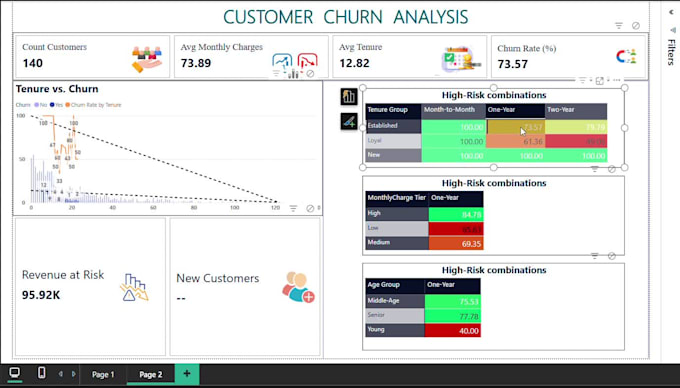The height and width of the screenshot is (388, 680).
Task: Open More options ellipsis on selected matrix
Action: (x=617, y=80)
